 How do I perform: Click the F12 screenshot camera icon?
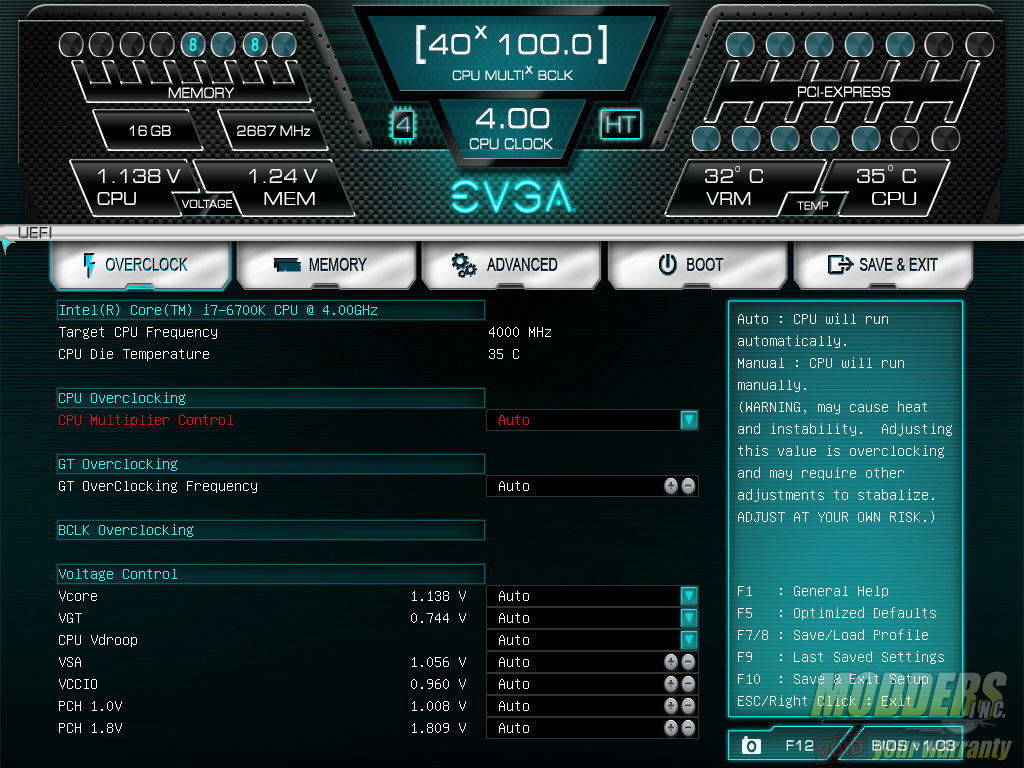[751, 745]
